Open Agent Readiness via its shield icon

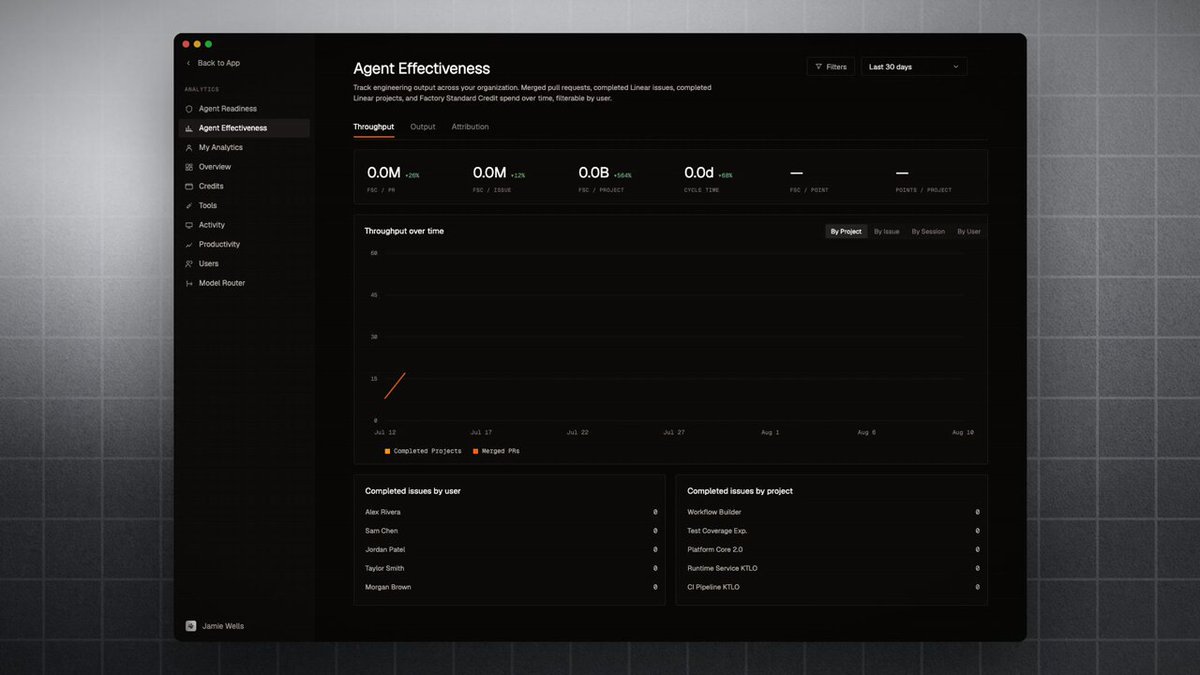point(189,109)
